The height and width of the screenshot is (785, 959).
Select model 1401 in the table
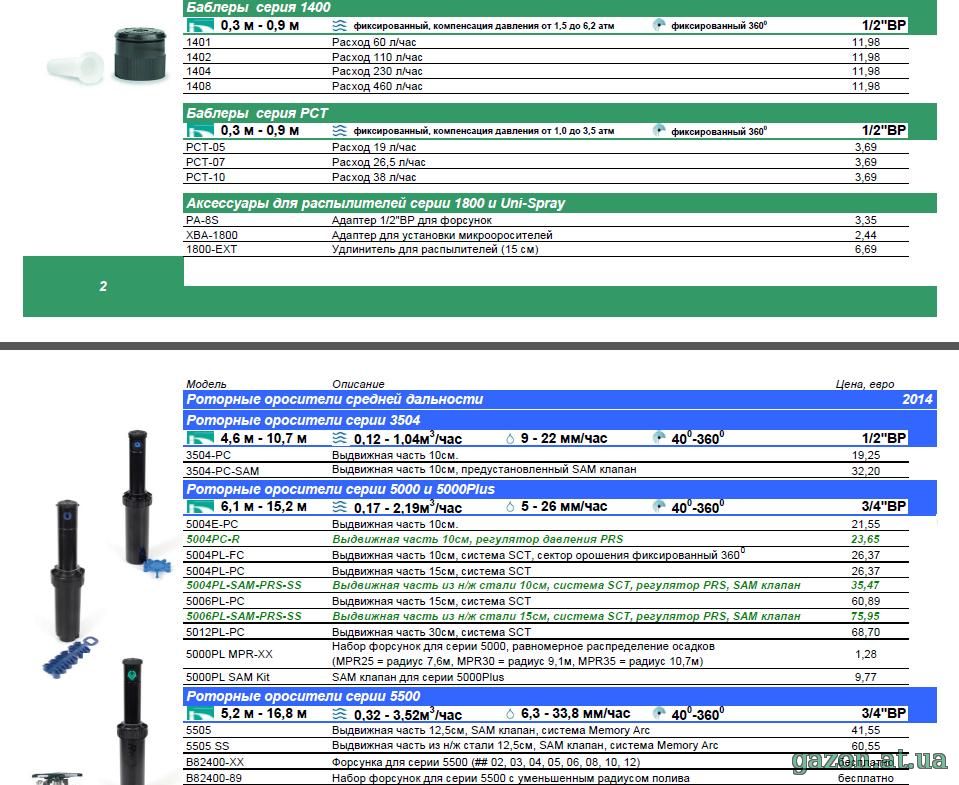(198, 42)
